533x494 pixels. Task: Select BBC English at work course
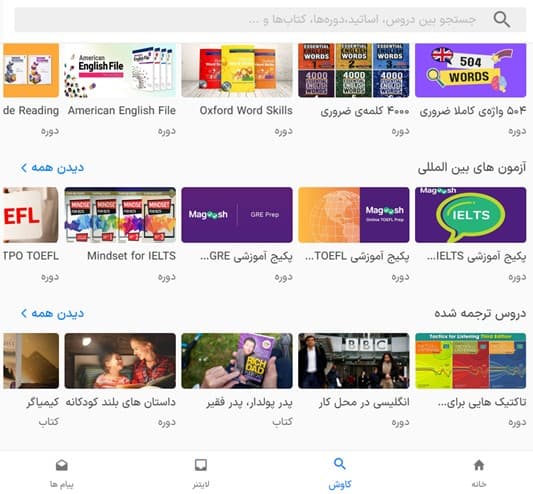click(x=354, y=361)
